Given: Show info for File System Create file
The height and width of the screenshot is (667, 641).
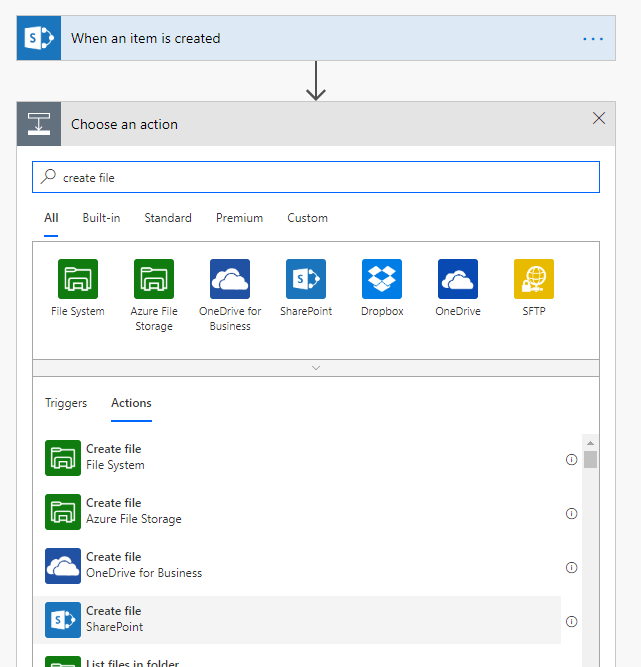Looking at the screenshot, I should pyautogui.click(x=572, y=459).
